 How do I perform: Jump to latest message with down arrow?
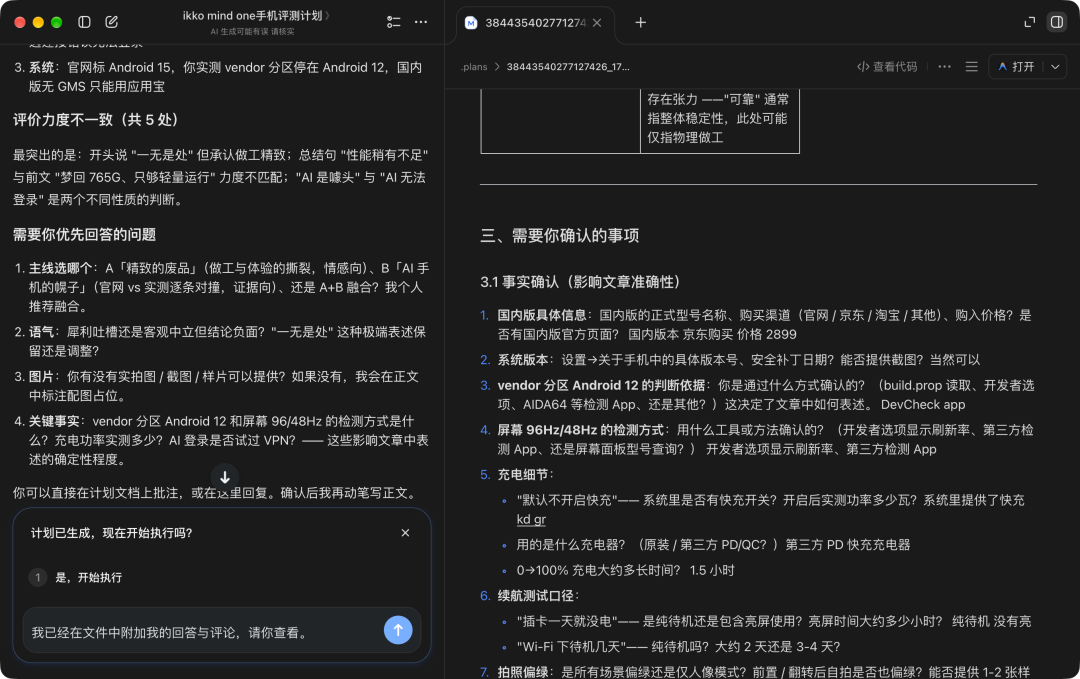pos(225,477)
